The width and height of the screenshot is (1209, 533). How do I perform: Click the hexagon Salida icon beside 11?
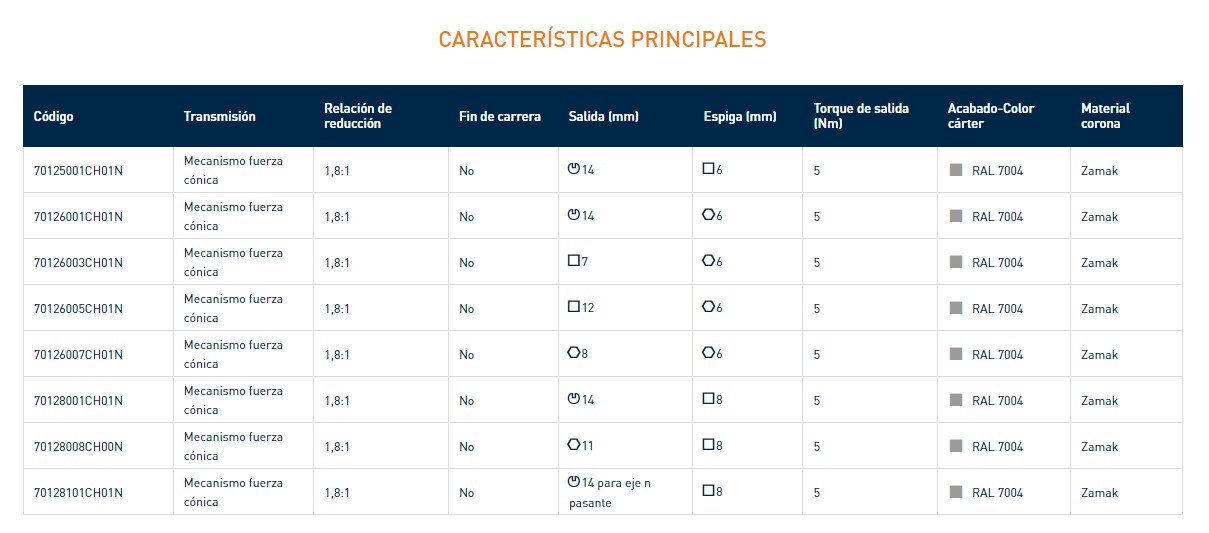573,445
